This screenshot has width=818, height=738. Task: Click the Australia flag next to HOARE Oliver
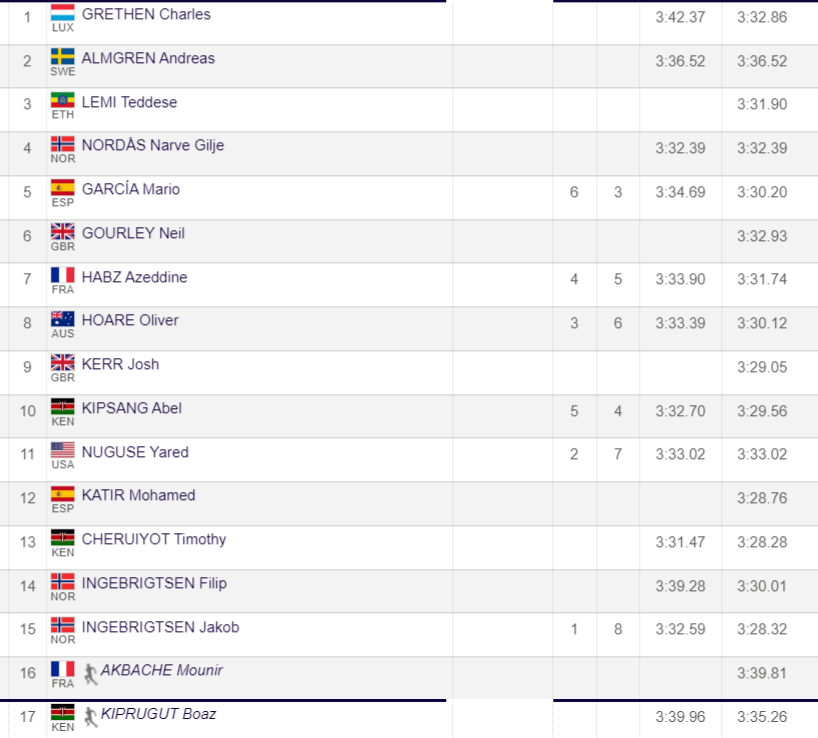click(62, 319)
